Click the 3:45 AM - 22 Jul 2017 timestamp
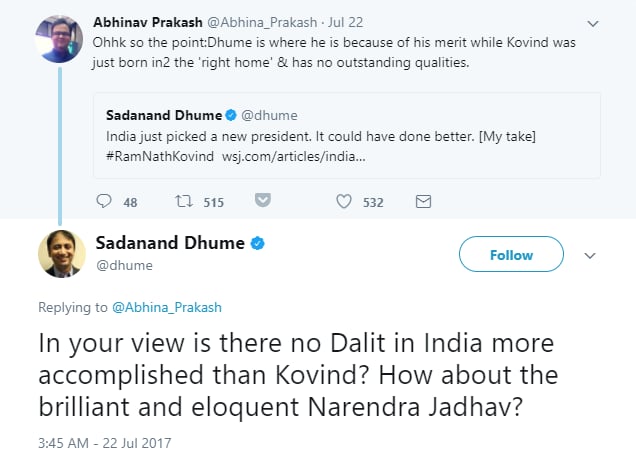 pos(104,439)
